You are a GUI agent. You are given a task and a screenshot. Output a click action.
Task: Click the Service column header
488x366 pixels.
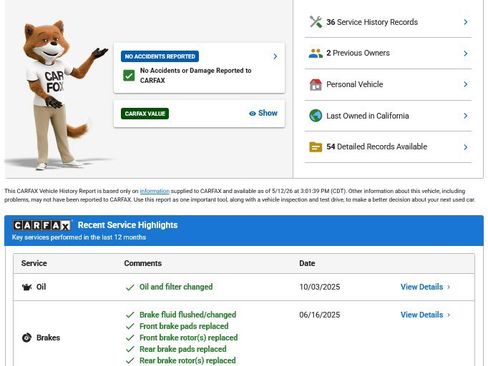tap(34, 263)
